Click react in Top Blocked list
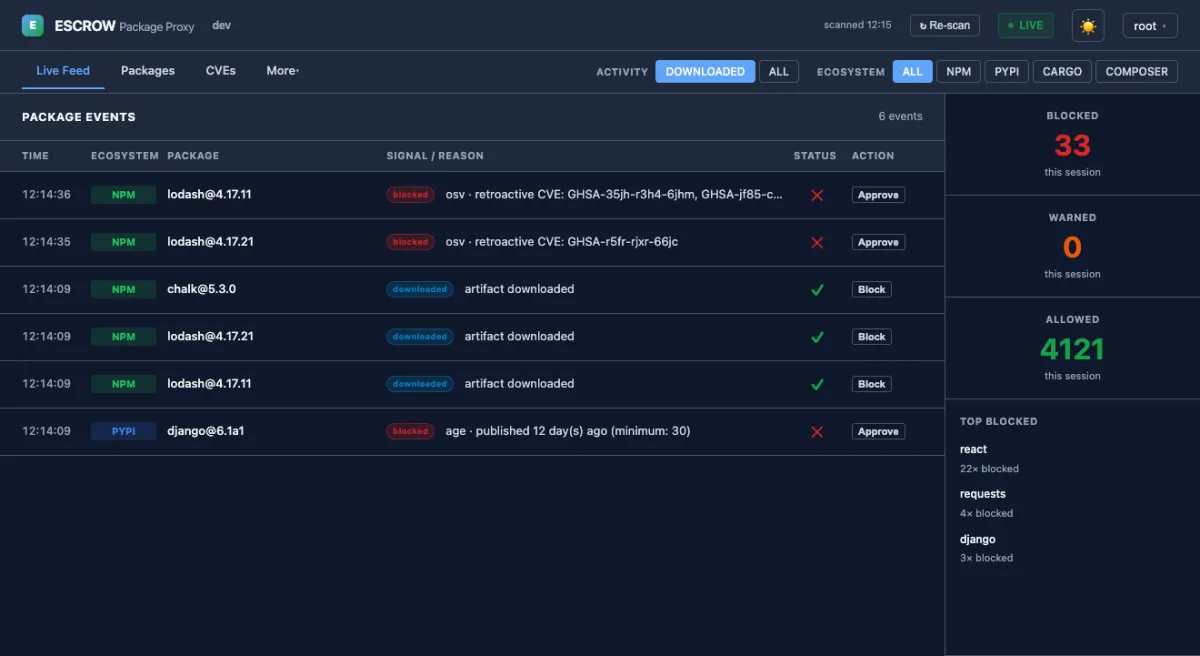Screen dimensions: 1200x656 (x=973, y=449)
